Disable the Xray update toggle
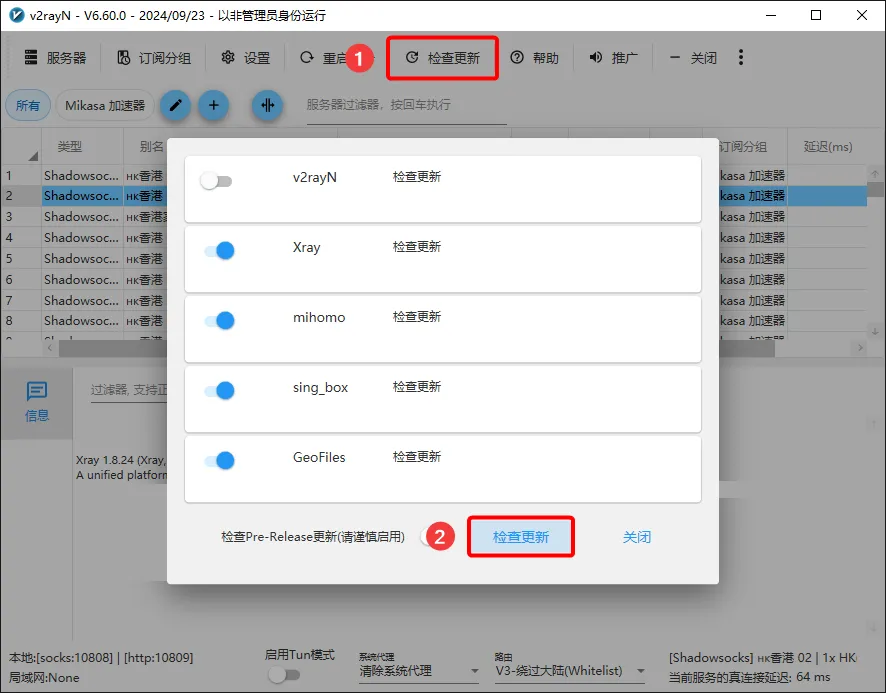This screenshot has width=886, height=693. [219, 250]
